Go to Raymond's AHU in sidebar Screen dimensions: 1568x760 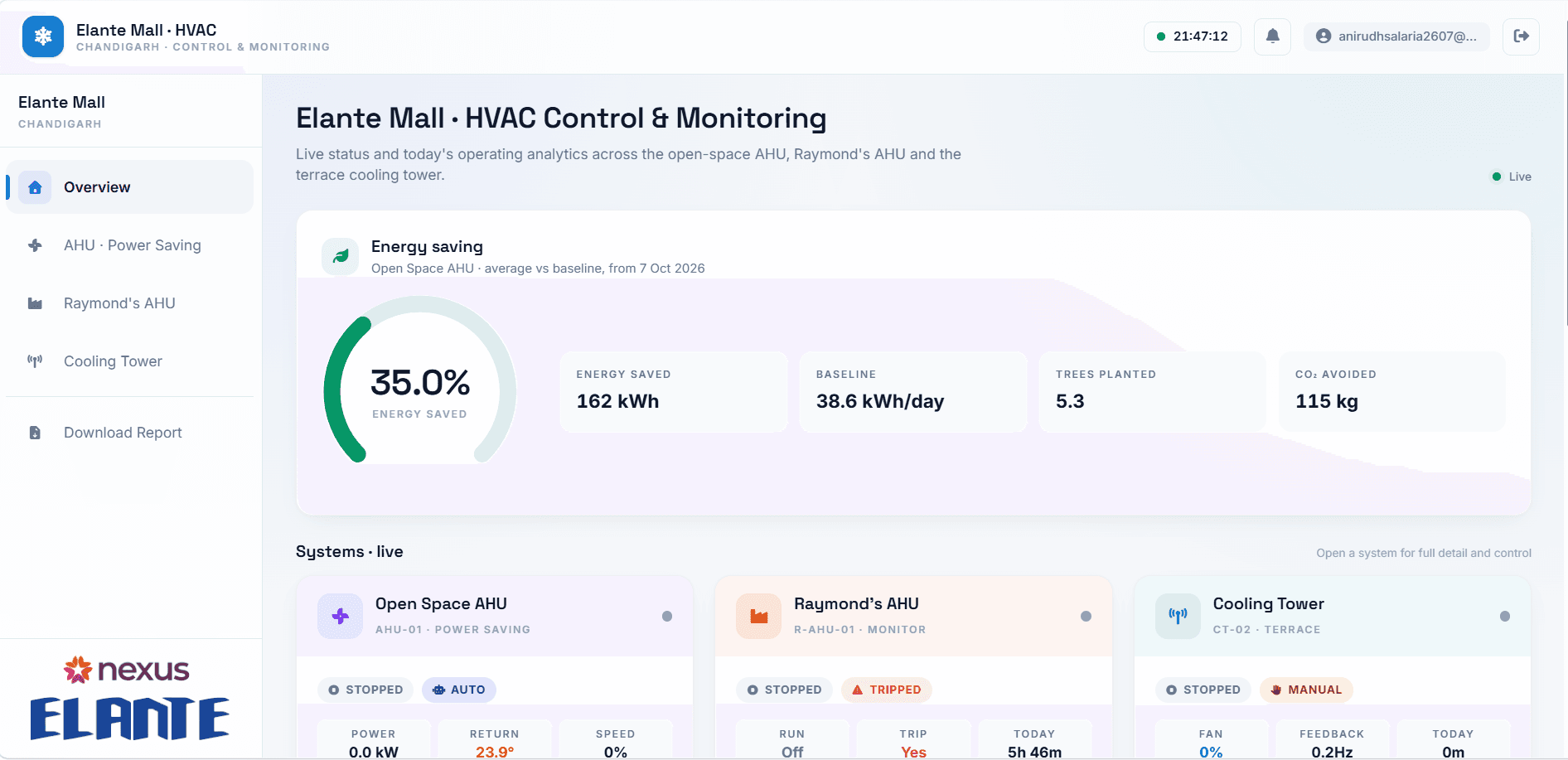(x=130, y=303)
